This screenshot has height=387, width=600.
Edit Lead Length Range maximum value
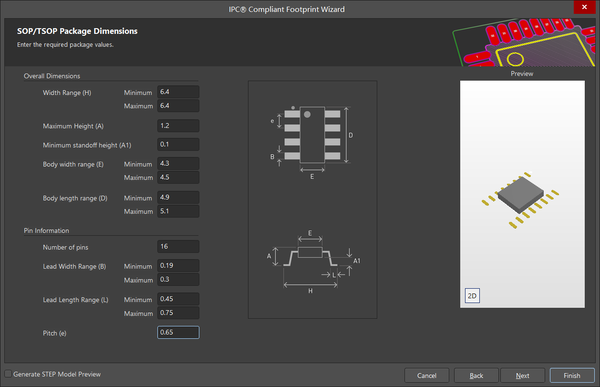[x=178, y=313]
